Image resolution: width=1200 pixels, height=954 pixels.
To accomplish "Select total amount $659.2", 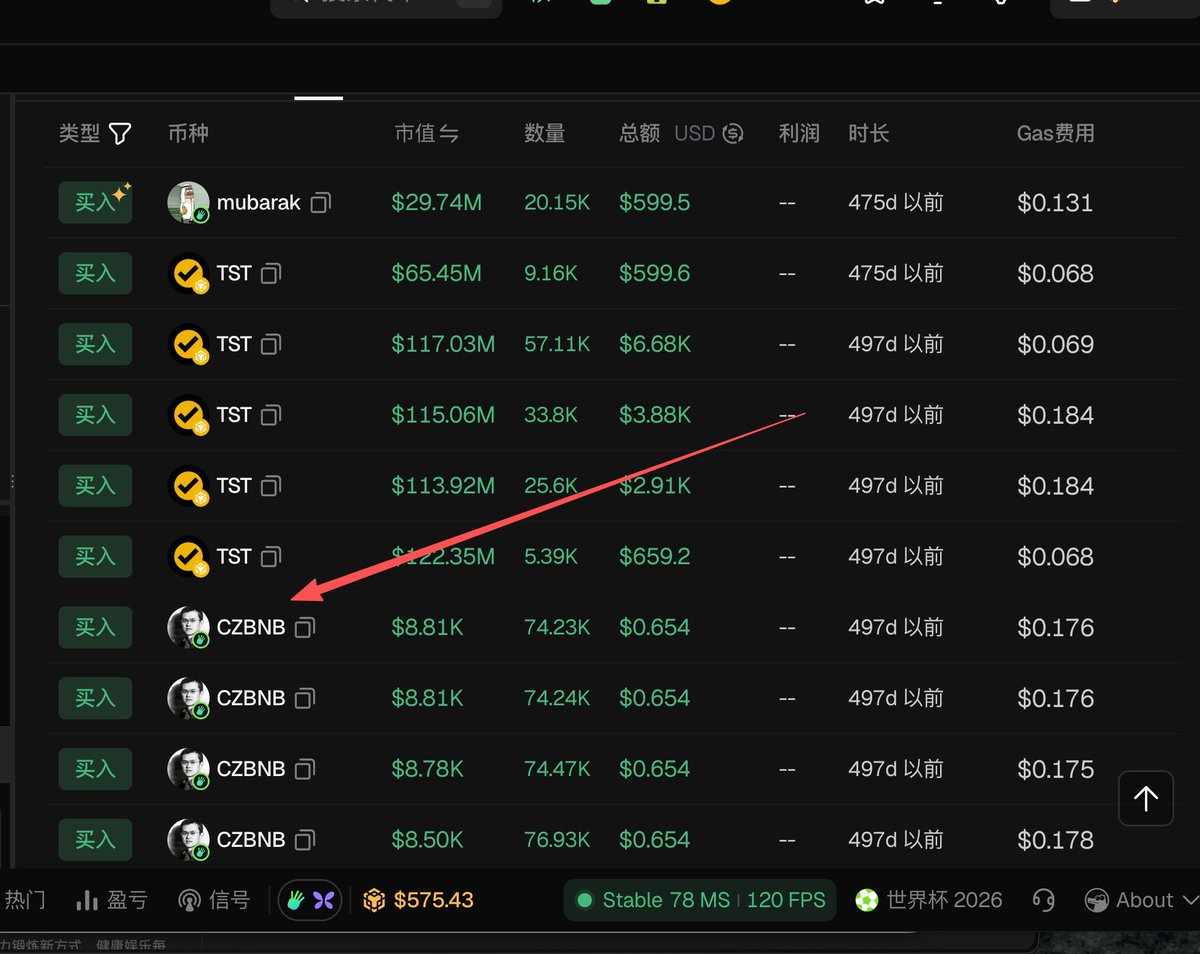I will point(655,556).
